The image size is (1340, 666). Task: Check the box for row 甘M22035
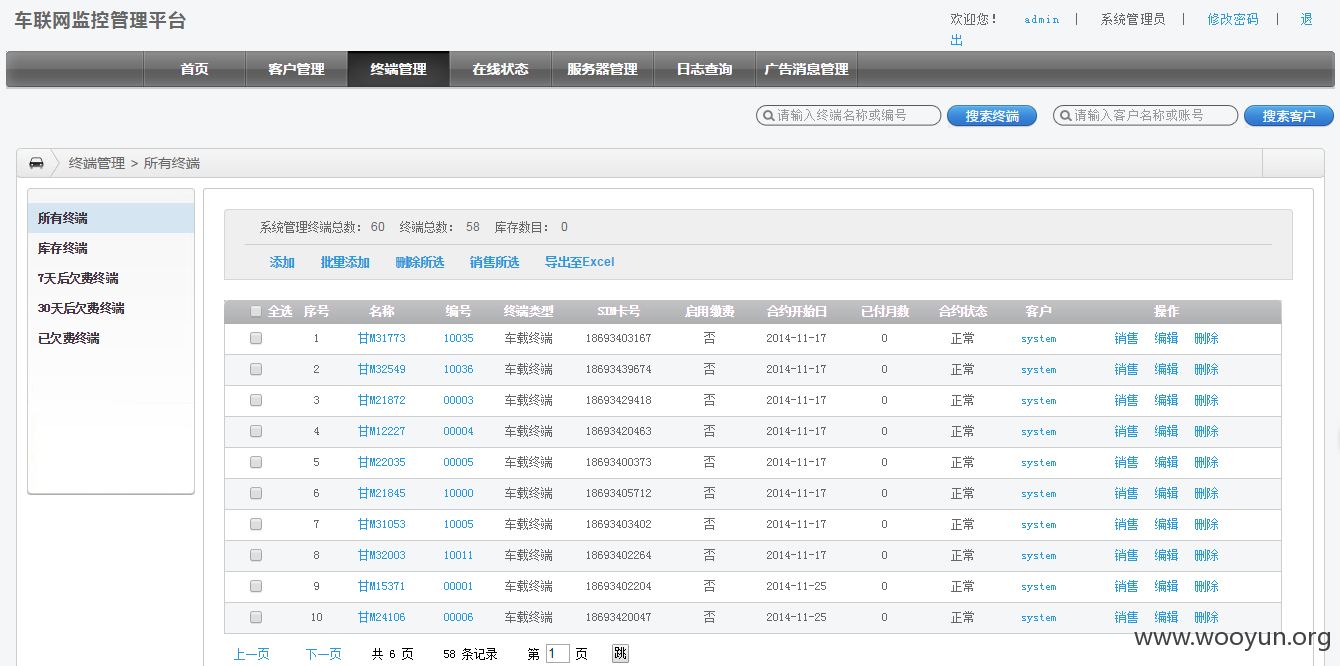pos(256,462)
